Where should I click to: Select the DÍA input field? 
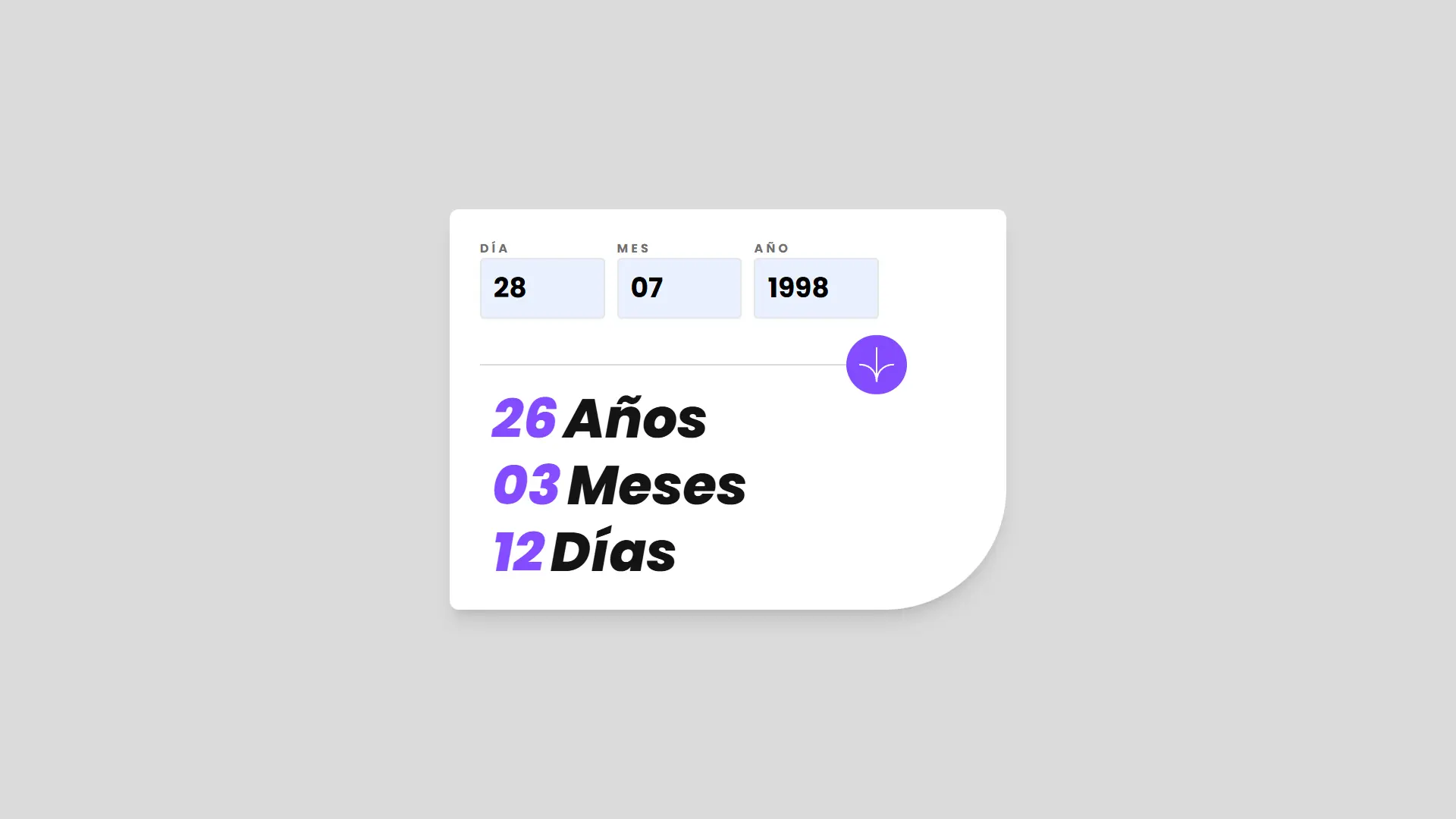coord(542,288)
